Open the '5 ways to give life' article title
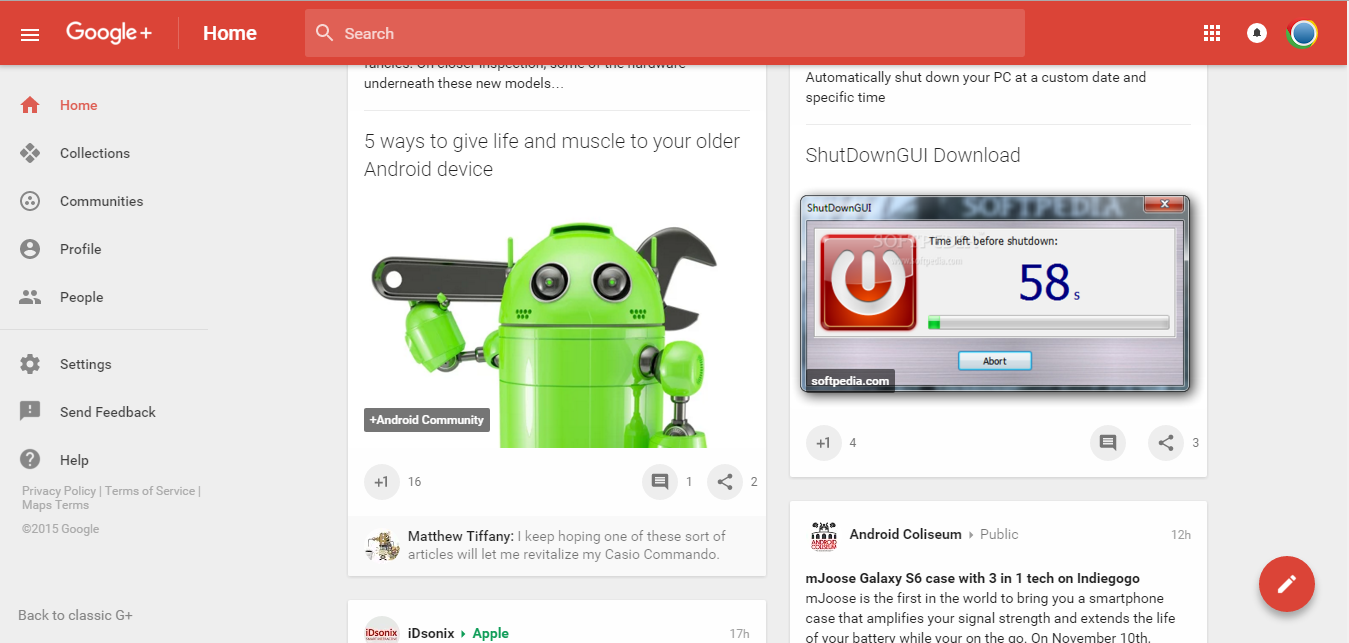The image size is (1349, 643). [552, 155]
